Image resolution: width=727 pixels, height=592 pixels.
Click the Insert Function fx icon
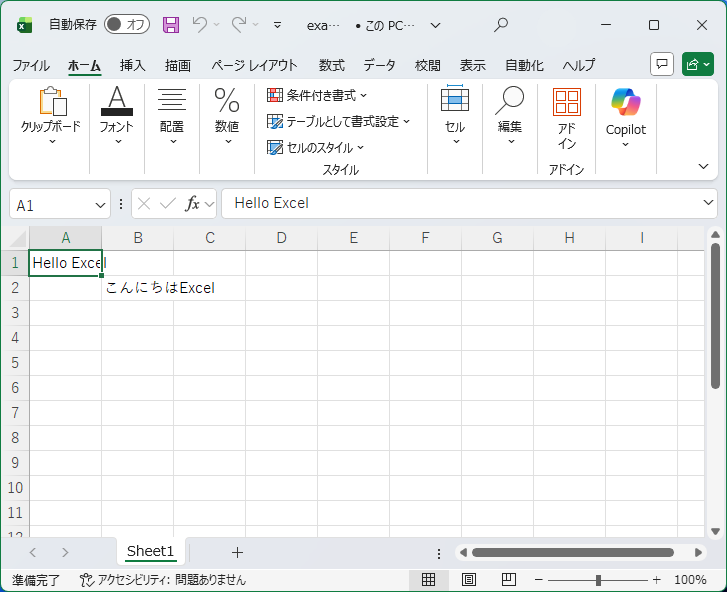click(192, 204)
